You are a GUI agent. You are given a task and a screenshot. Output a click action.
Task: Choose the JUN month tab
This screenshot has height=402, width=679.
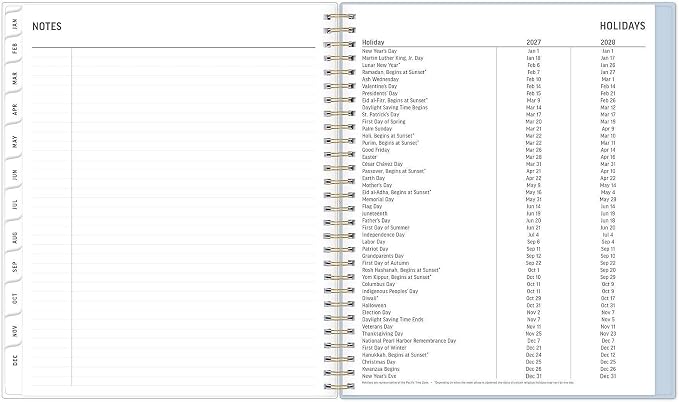[14, 174]
